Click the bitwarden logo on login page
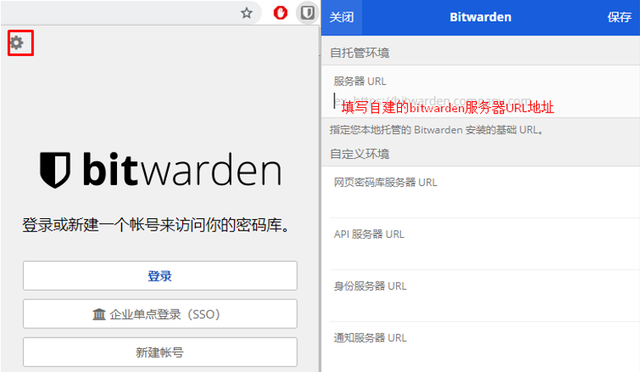Screen dimensions: 640x372 160,169
